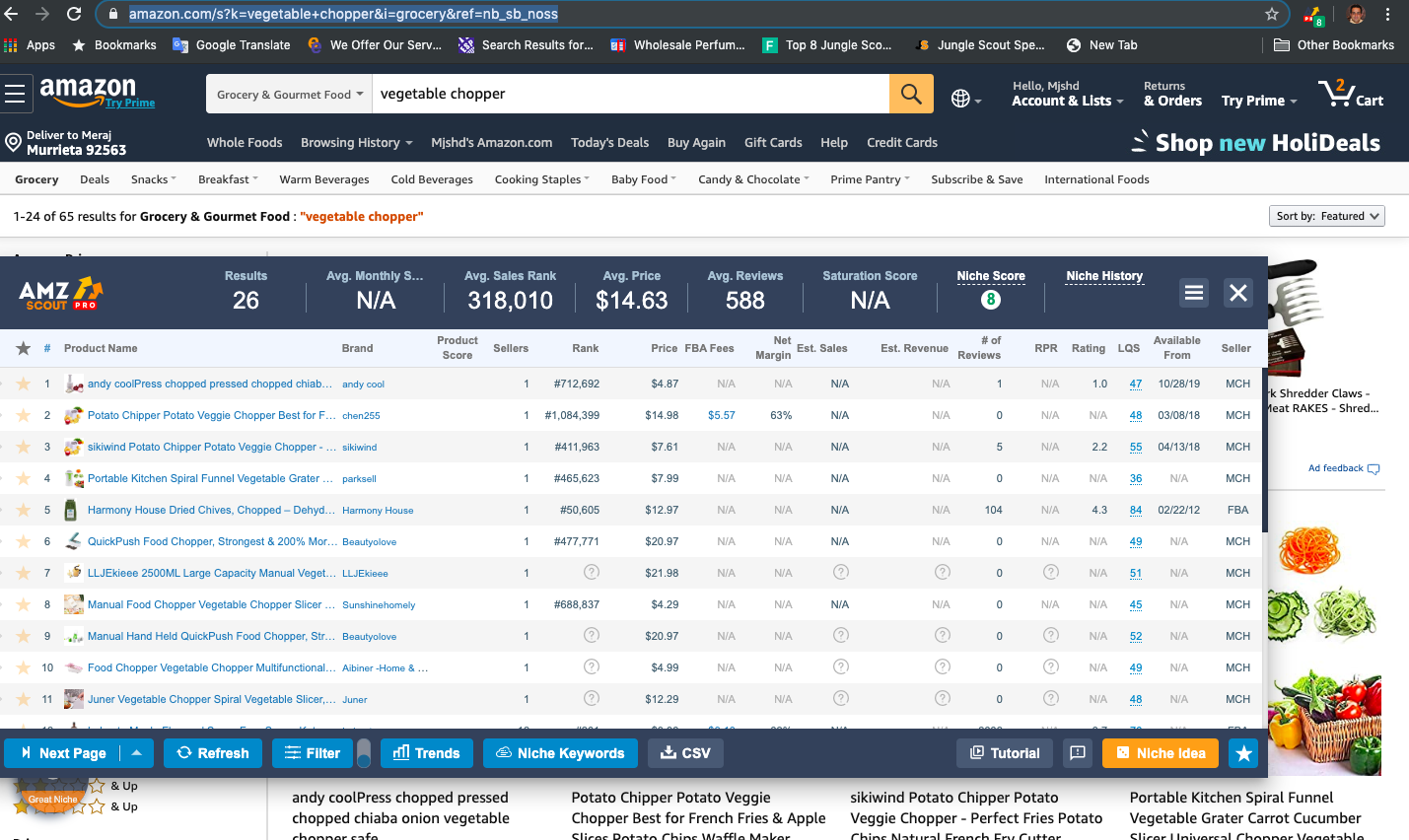The image size is (1409, 840).
Task: Star the andy coolPress product row
Action: click(23, 384)
